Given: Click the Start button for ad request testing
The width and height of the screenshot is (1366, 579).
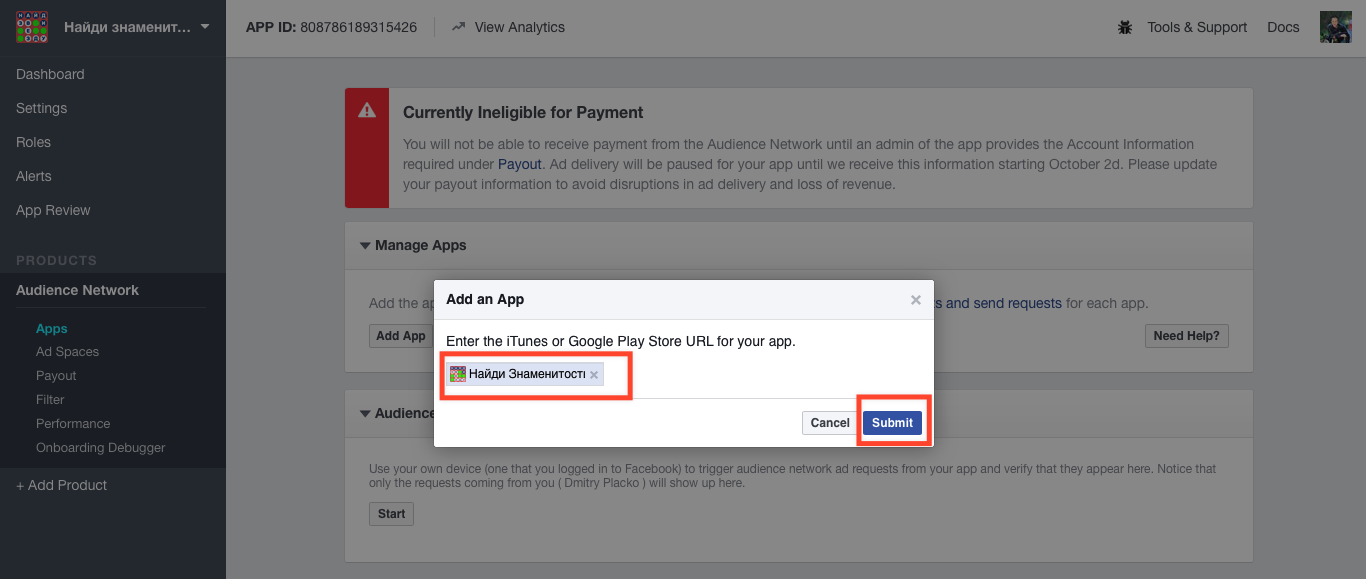Looking at the screenshot, I should tap(391, 514).
